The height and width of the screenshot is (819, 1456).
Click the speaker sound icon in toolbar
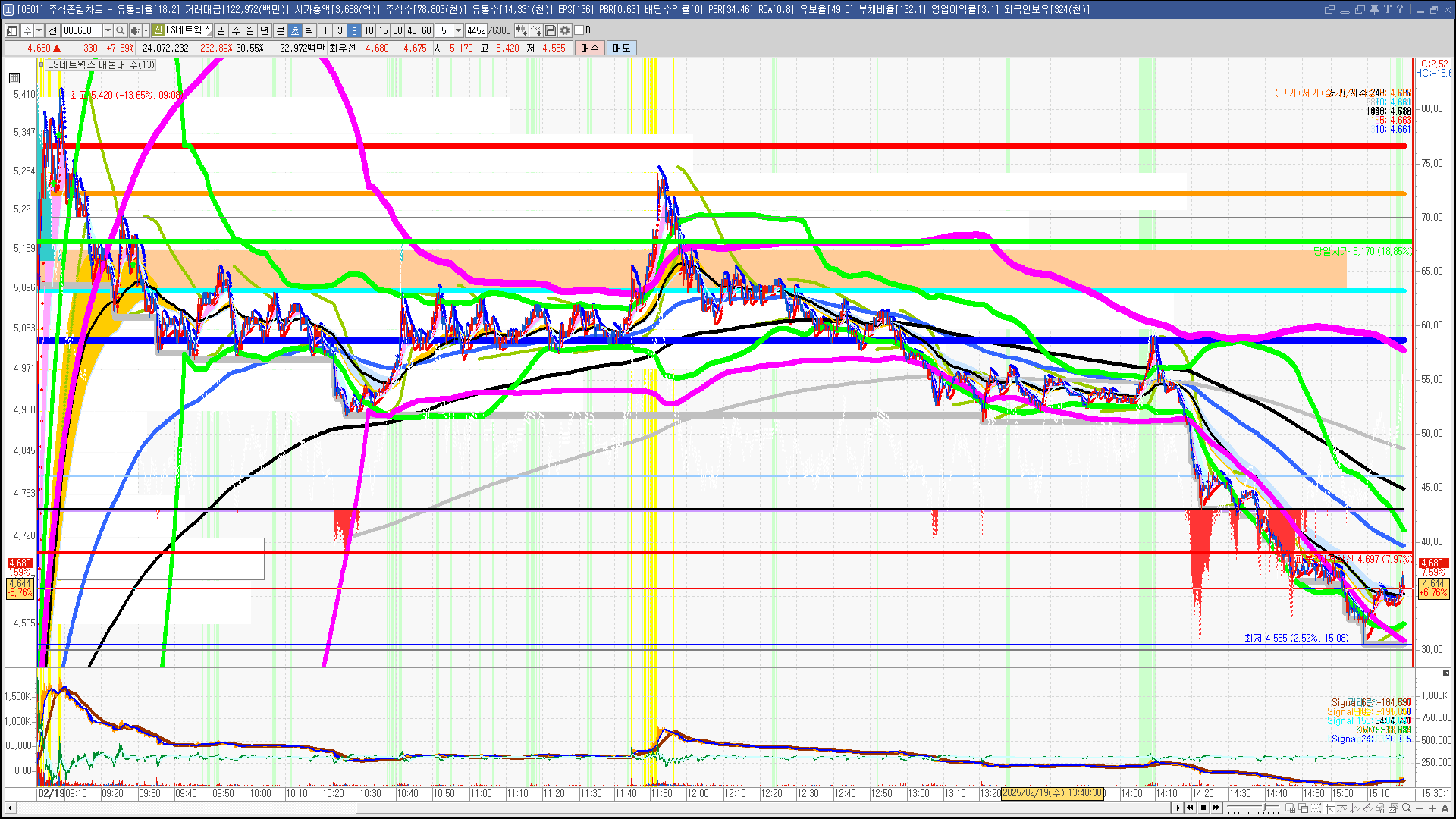tap(134, 30)
